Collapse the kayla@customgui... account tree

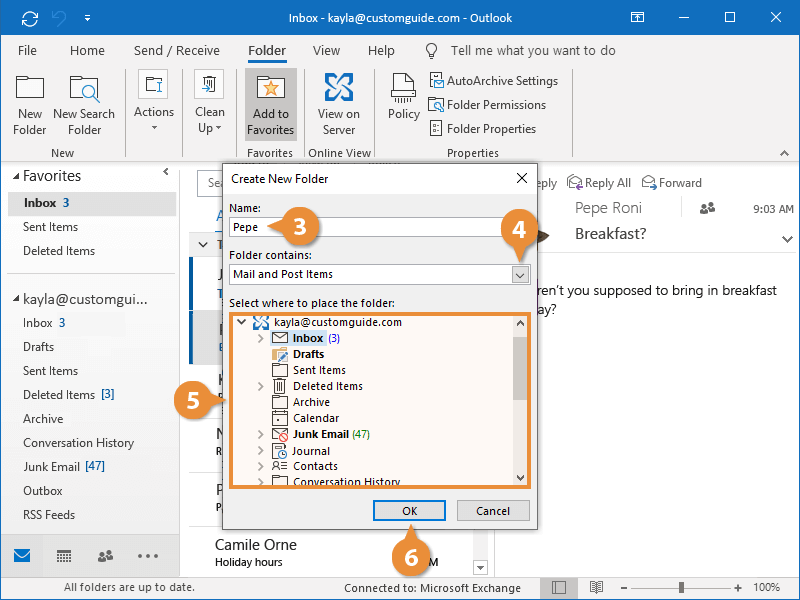16,299
